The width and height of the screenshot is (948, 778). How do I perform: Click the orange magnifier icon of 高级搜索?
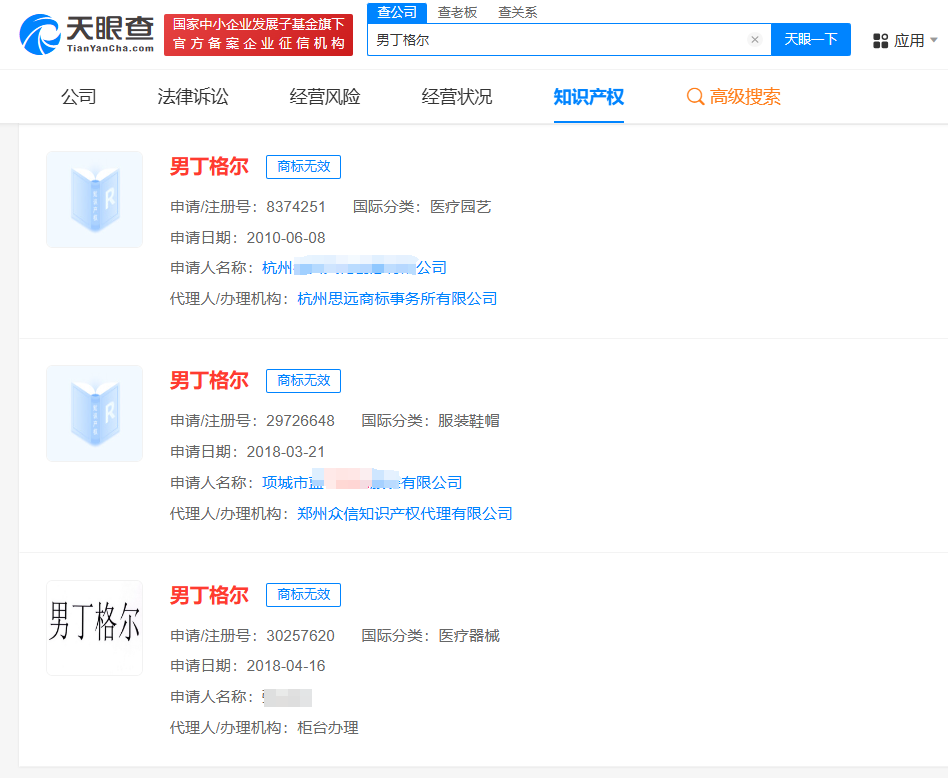pyautogui.click(x=695, y=96)
